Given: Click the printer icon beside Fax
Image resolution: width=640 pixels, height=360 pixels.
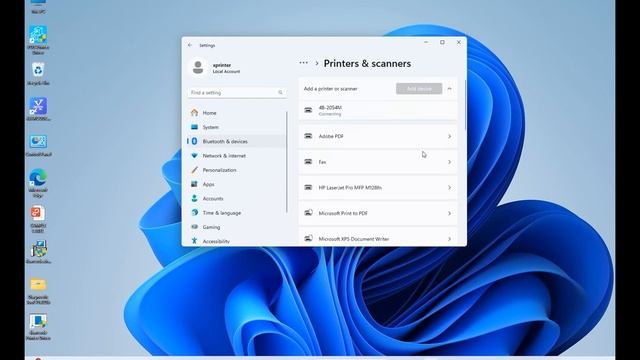Looking at the screenshot, I should tap(308, 162).
